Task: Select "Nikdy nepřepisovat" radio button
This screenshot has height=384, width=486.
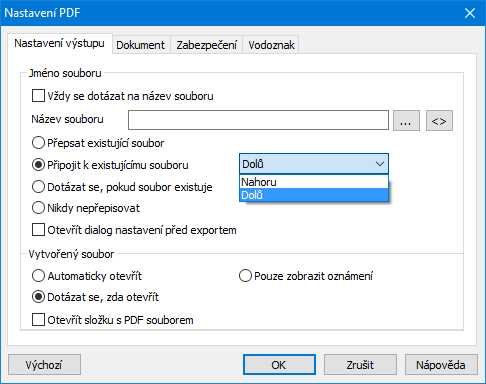Action: coord(38,208)
